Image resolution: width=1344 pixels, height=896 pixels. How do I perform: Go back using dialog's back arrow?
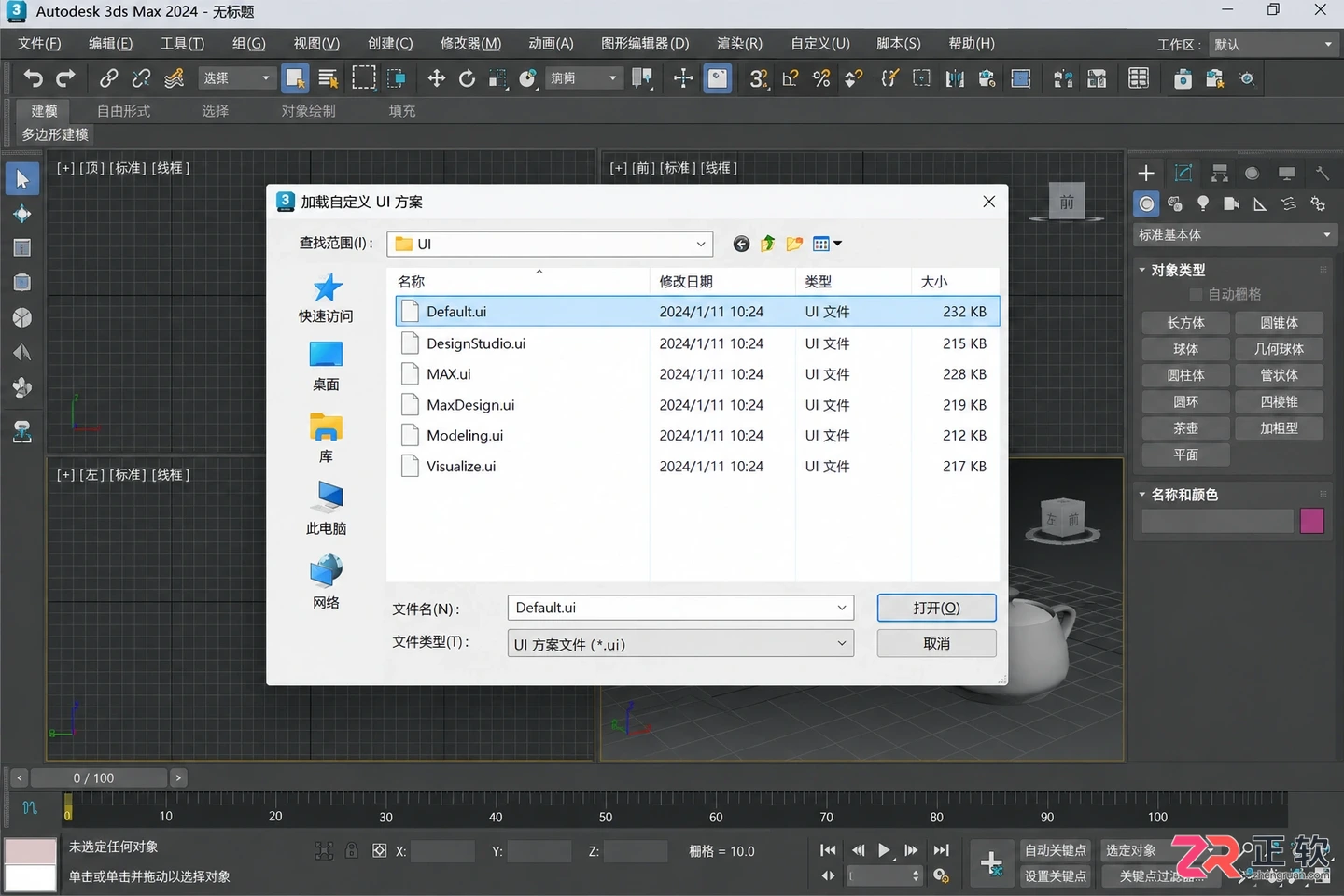pyautogui.click(x=741, y=244)
